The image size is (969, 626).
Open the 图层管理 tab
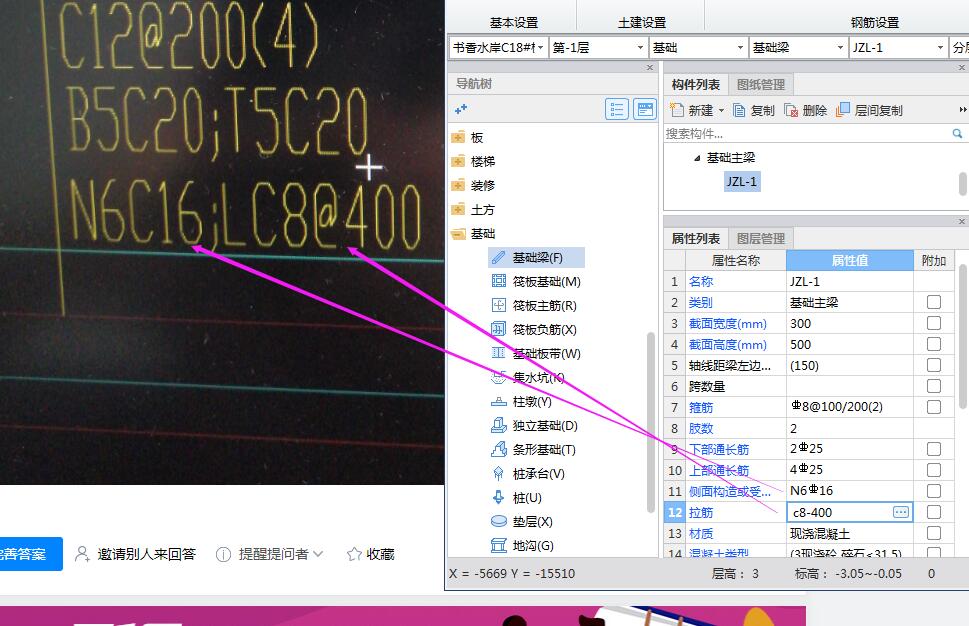tap(761, 239)
